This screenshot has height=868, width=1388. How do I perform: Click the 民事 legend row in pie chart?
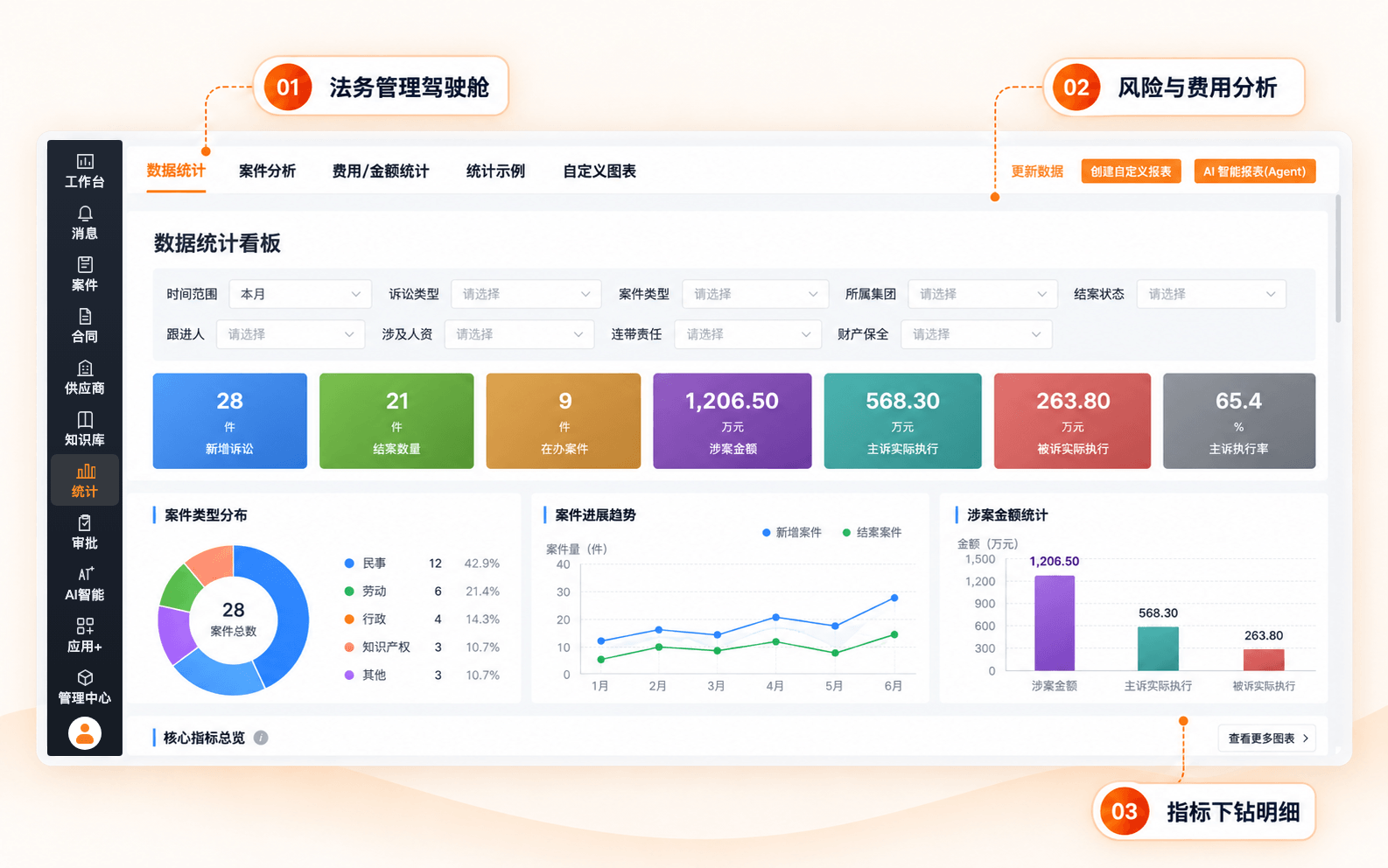[x=422, y=563]
